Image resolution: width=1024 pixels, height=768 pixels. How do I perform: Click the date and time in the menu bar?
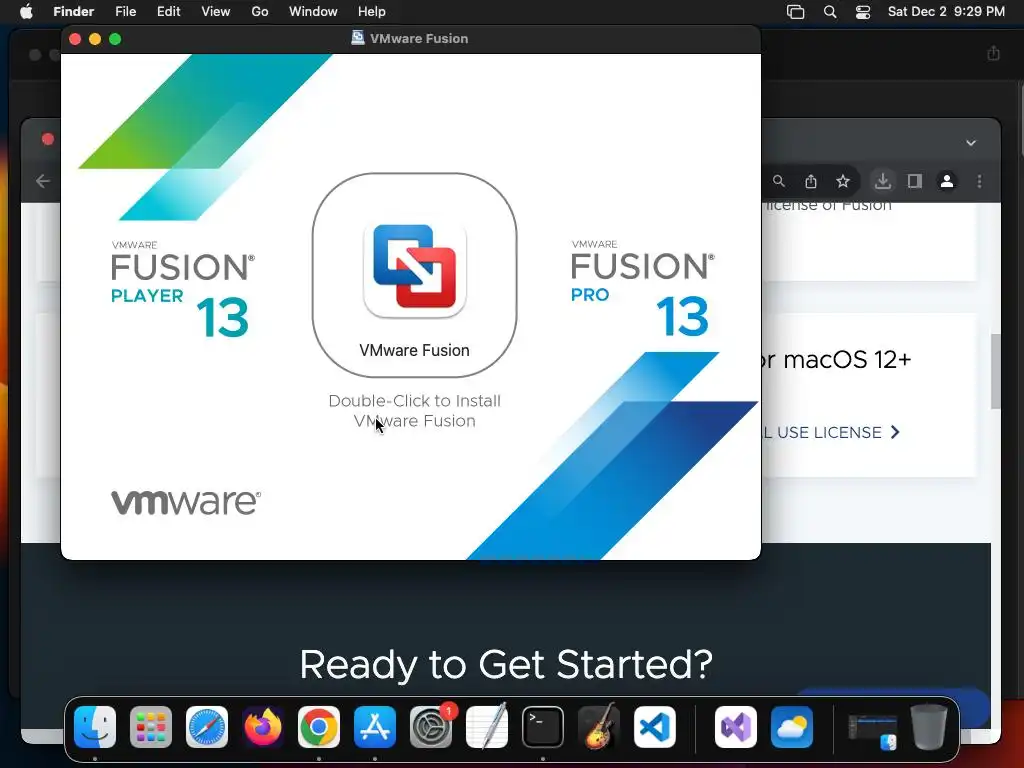click(x=946, y=12)
